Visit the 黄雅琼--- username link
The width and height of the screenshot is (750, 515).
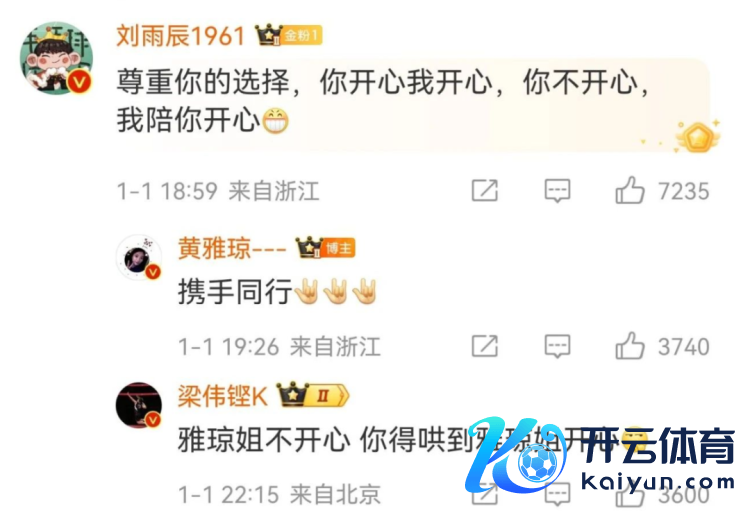232,249
